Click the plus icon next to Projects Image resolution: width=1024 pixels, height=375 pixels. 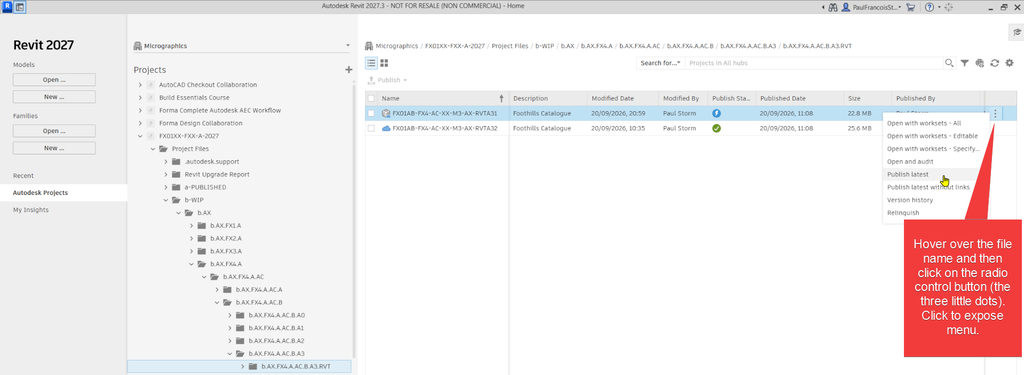click(348, 69)
